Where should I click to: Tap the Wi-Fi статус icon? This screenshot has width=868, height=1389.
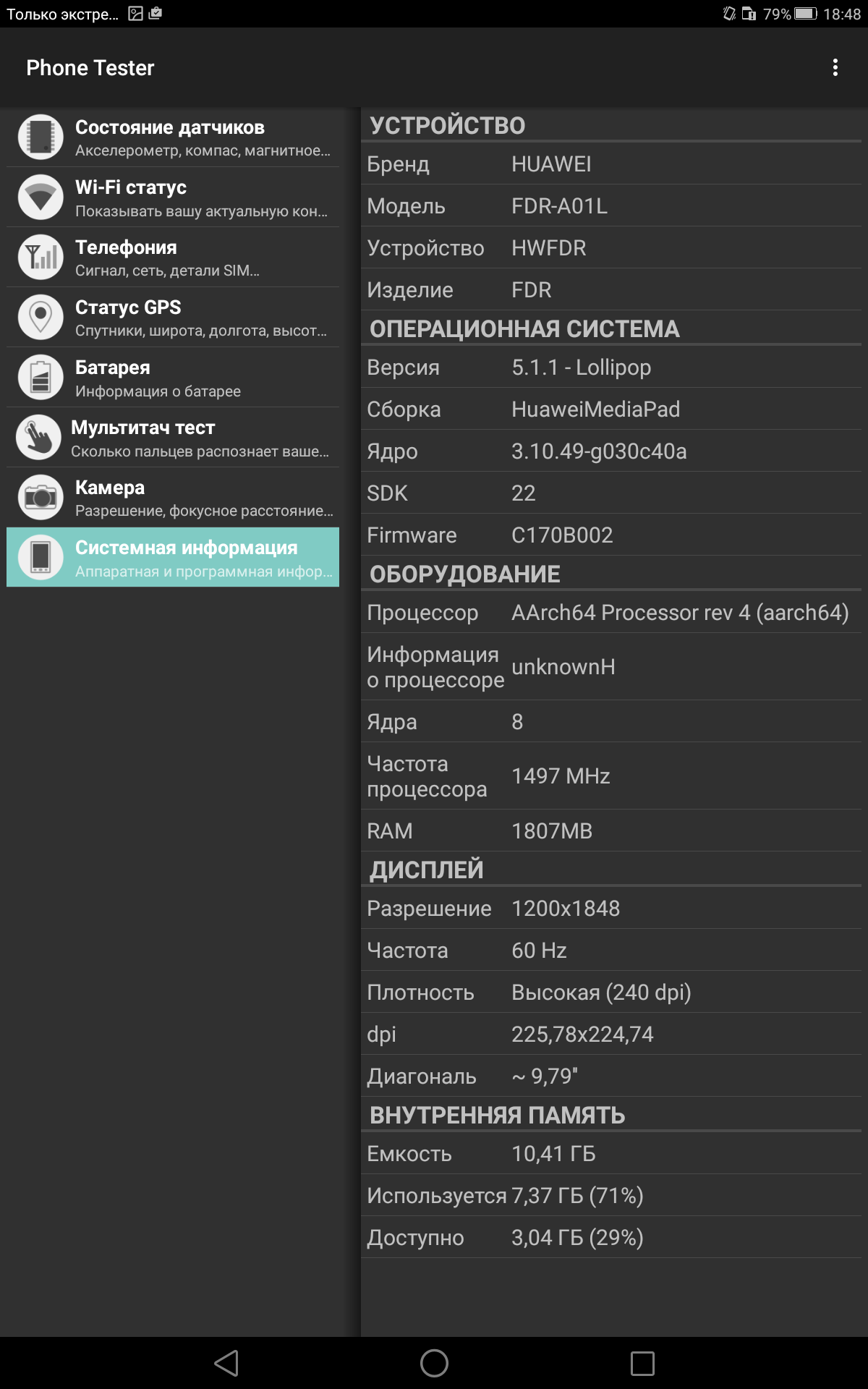41,197
